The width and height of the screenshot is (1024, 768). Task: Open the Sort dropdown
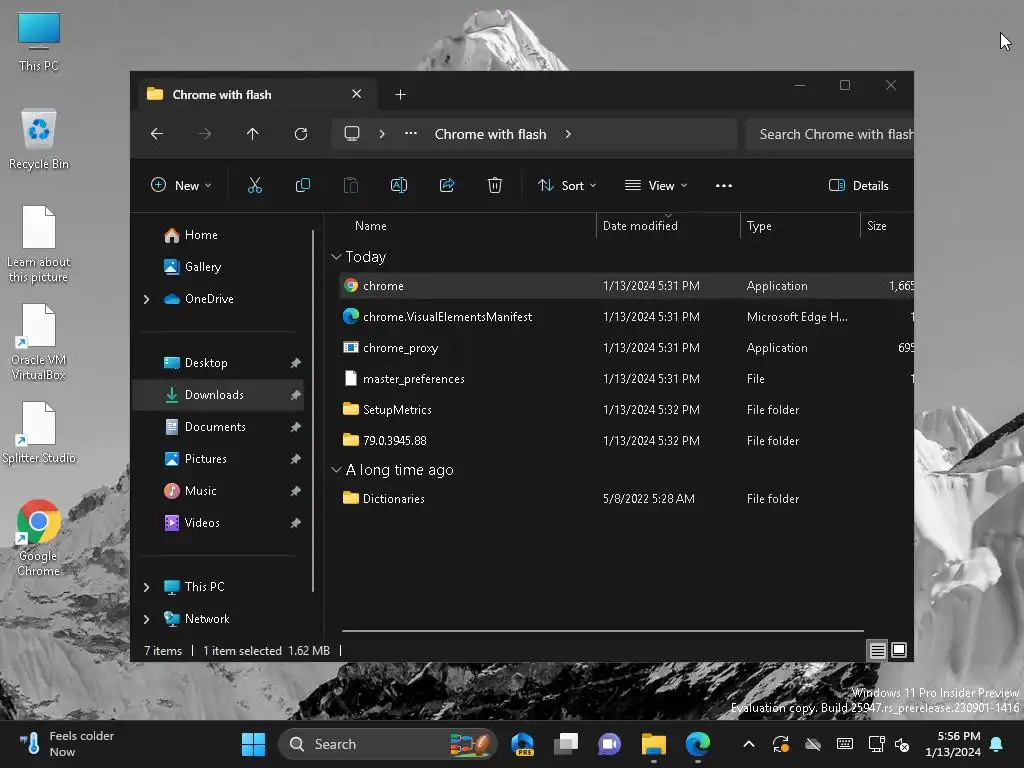click(x=566, y=185)
